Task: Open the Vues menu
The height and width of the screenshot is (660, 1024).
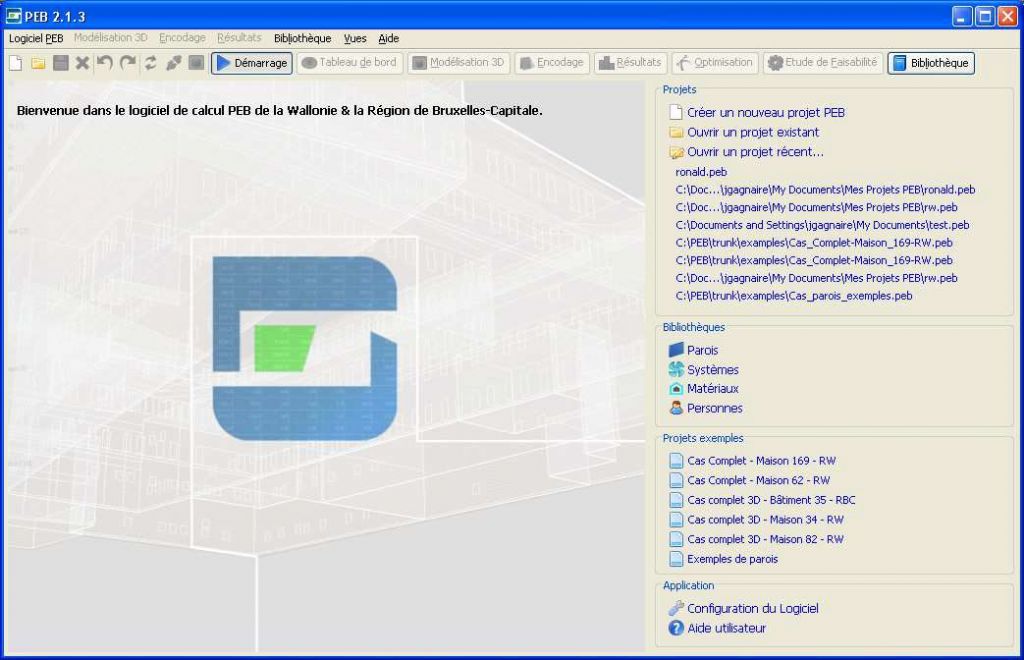Action: 355,38
